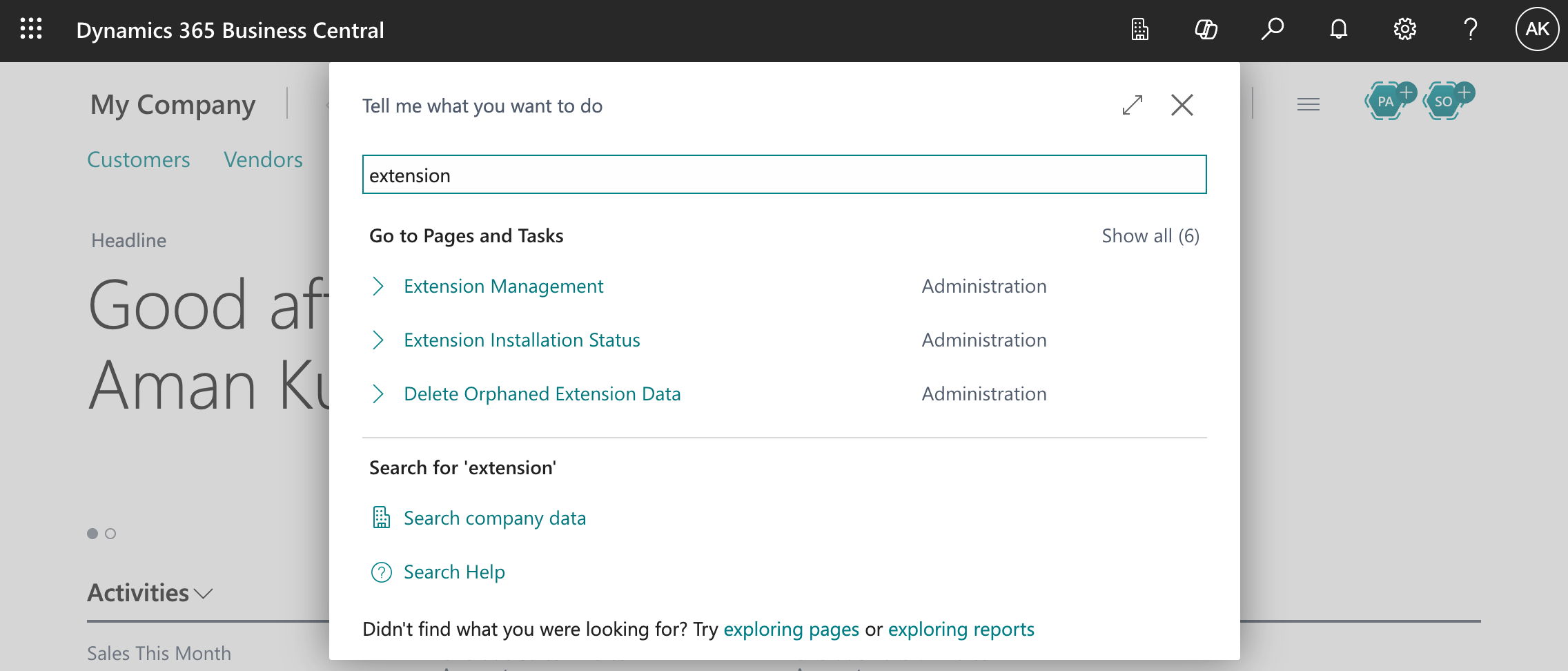
Task: Select the second headline carousel dot
Action: (x=110, y=534)
